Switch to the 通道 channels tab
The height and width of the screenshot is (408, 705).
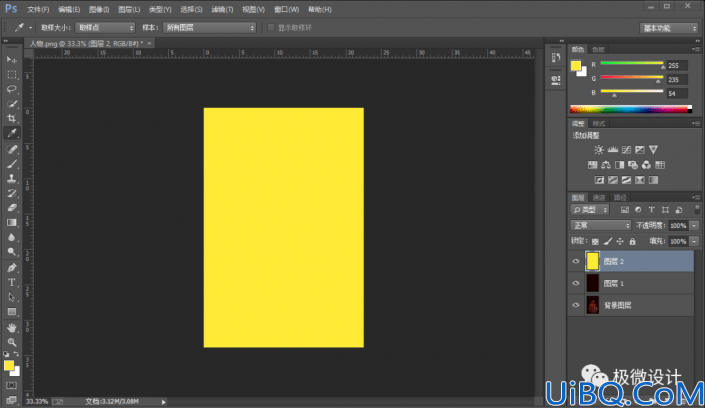[x=599, y=197]
